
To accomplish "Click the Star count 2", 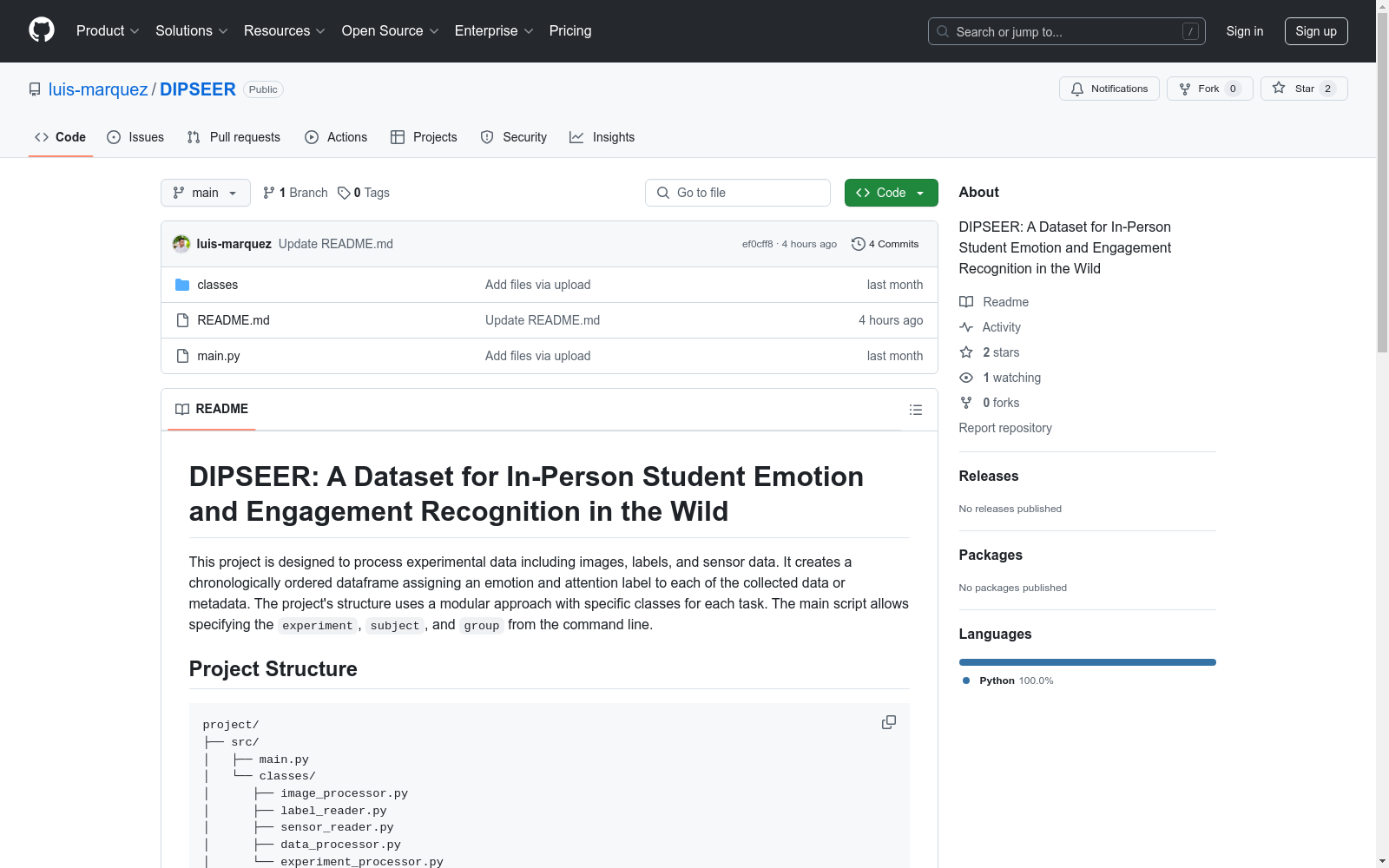I will (x=1327, y=89).
